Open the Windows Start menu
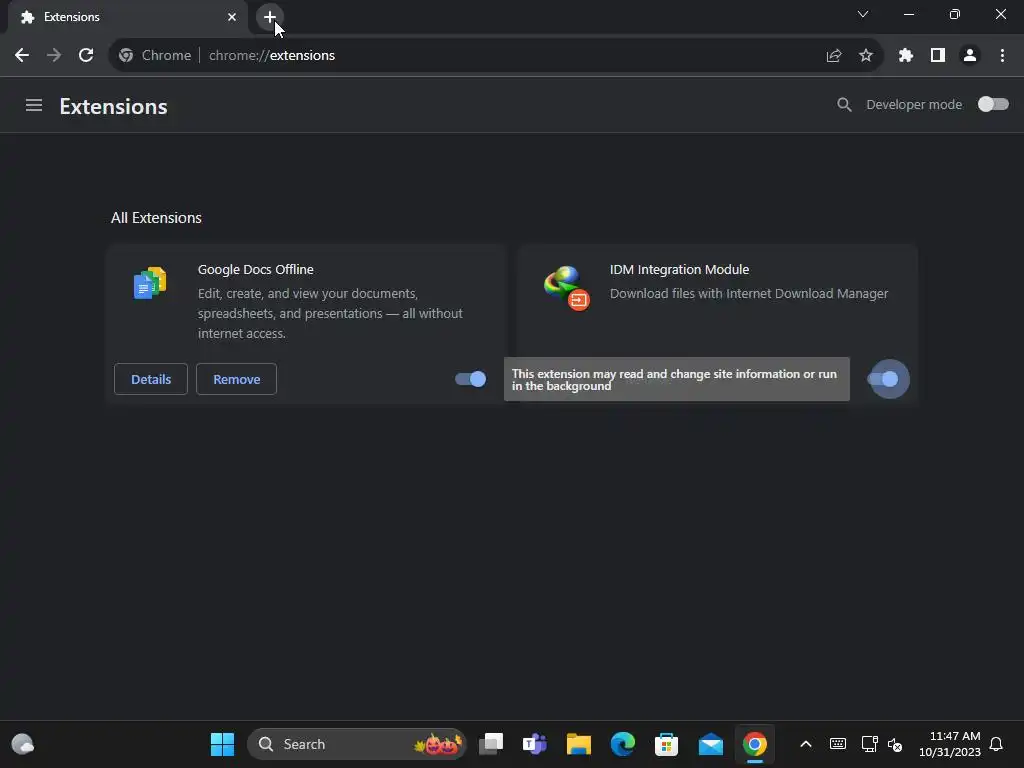The height and width of the screenshot is (768, 1024). tap(222, 744)
